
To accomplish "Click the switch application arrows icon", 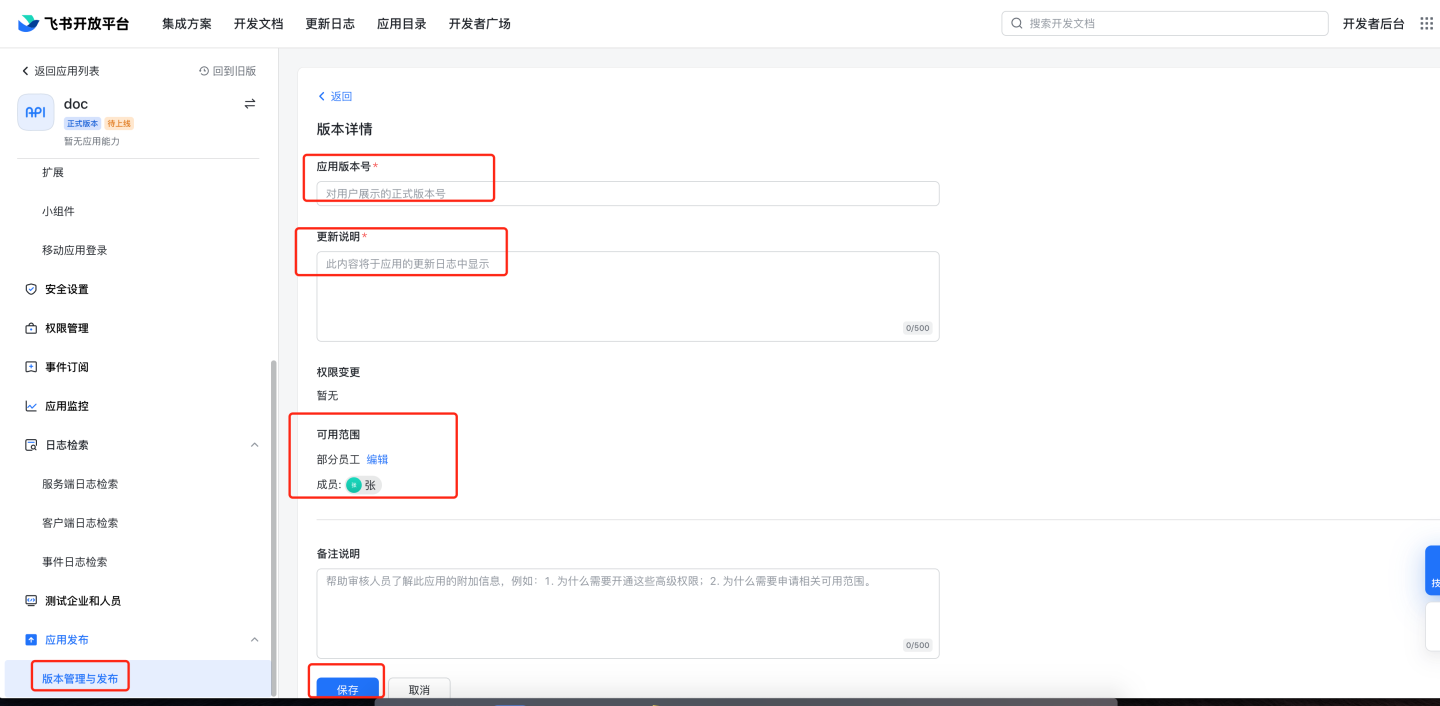I will coord(250,104).
